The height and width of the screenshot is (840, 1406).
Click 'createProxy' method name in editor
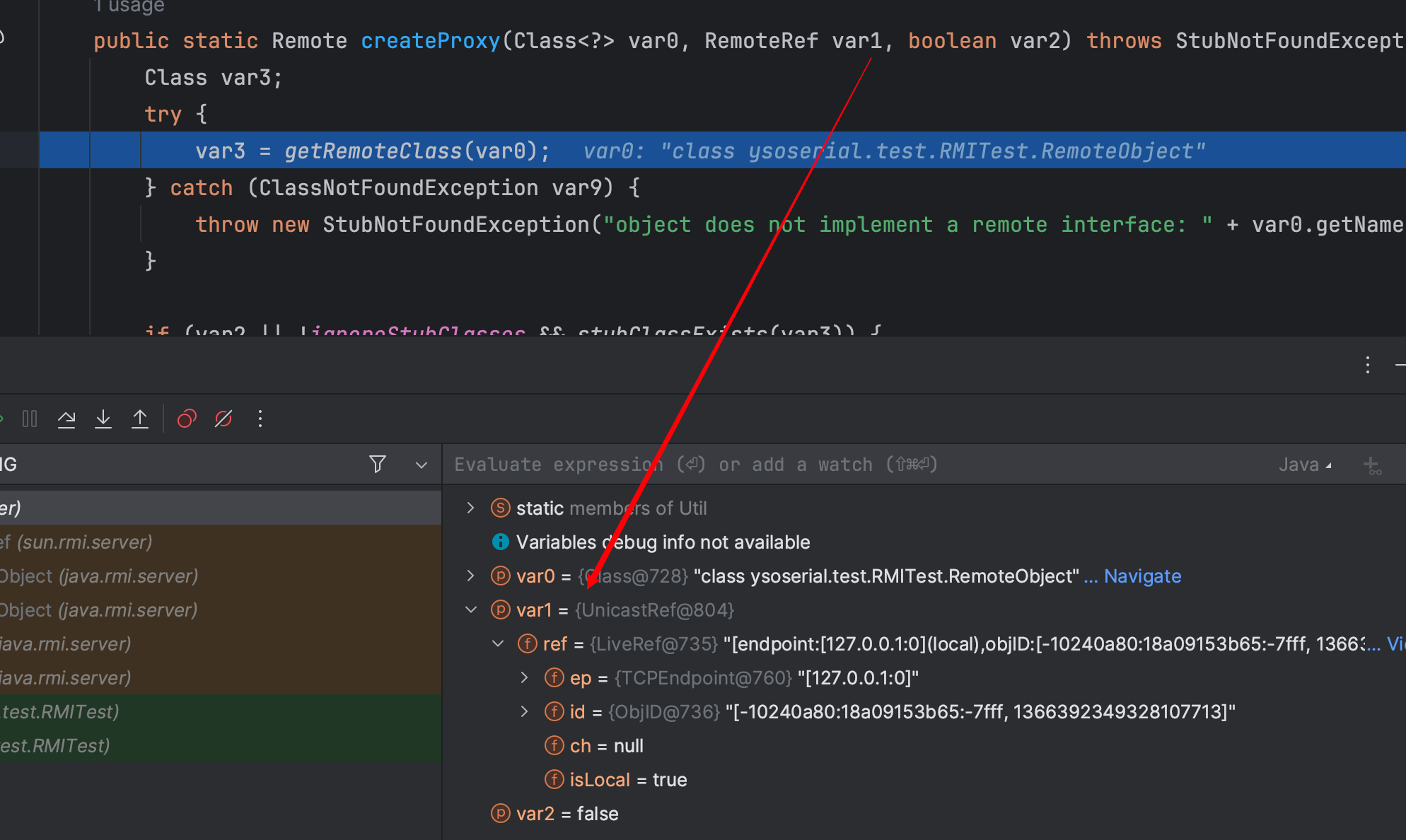tap(431, 40)
